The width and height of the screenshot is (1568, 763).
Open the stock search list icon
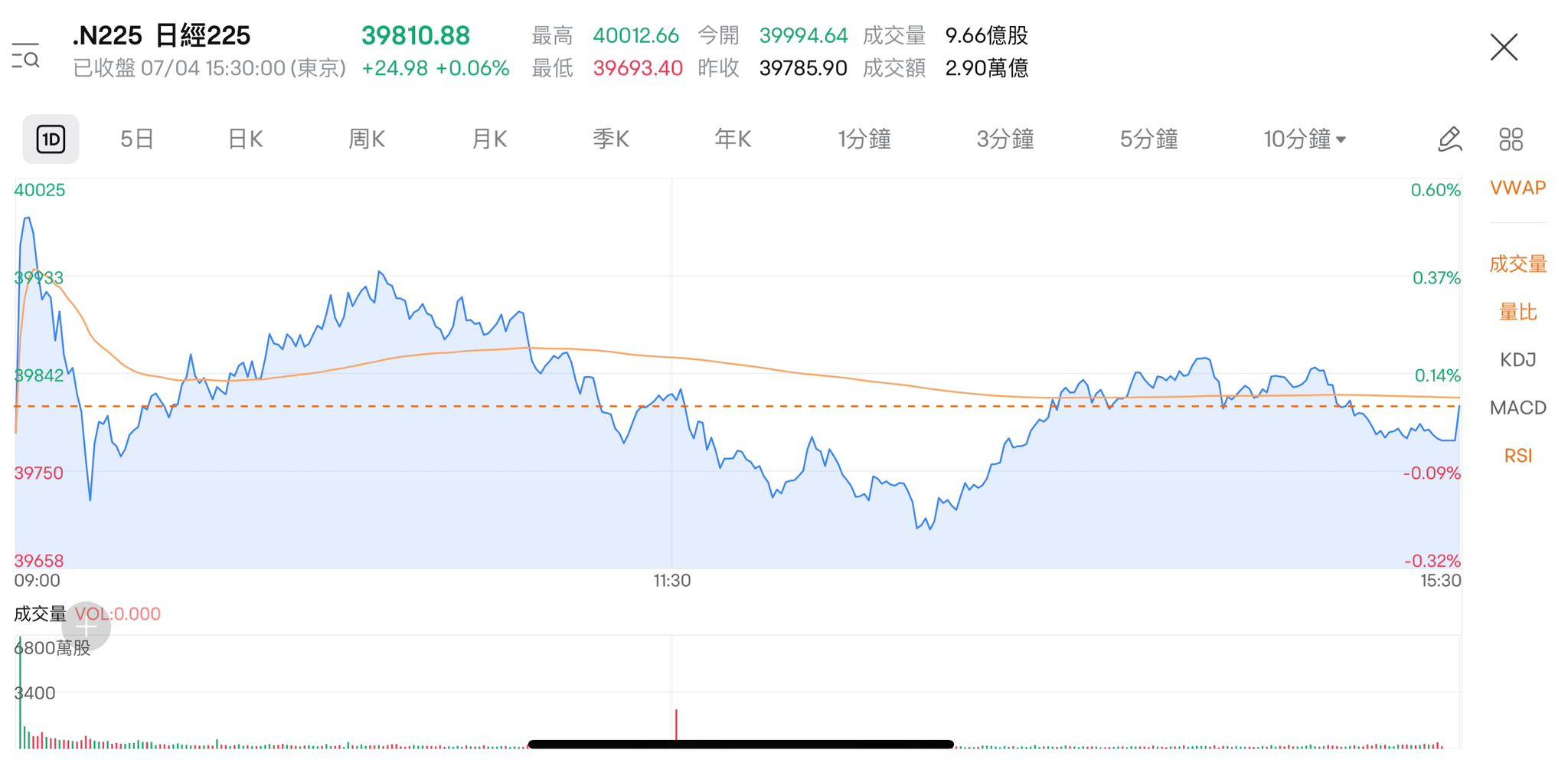click(x=26, y=56)
